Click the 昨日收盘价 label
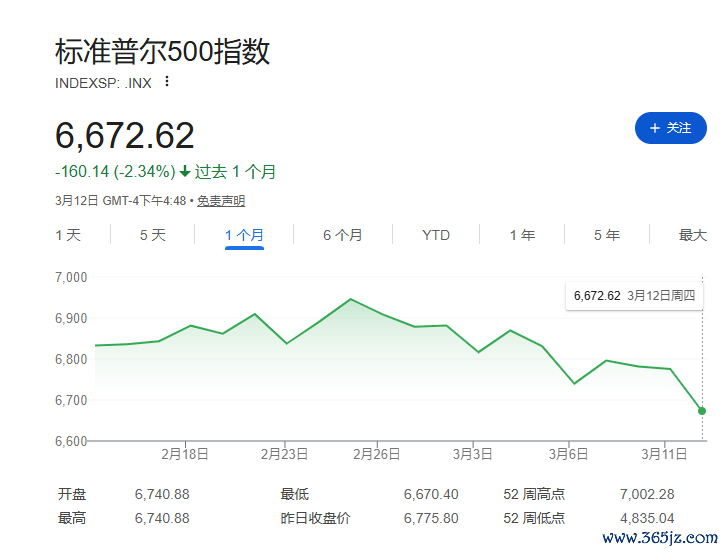725x553 pixels. (315, 518)
